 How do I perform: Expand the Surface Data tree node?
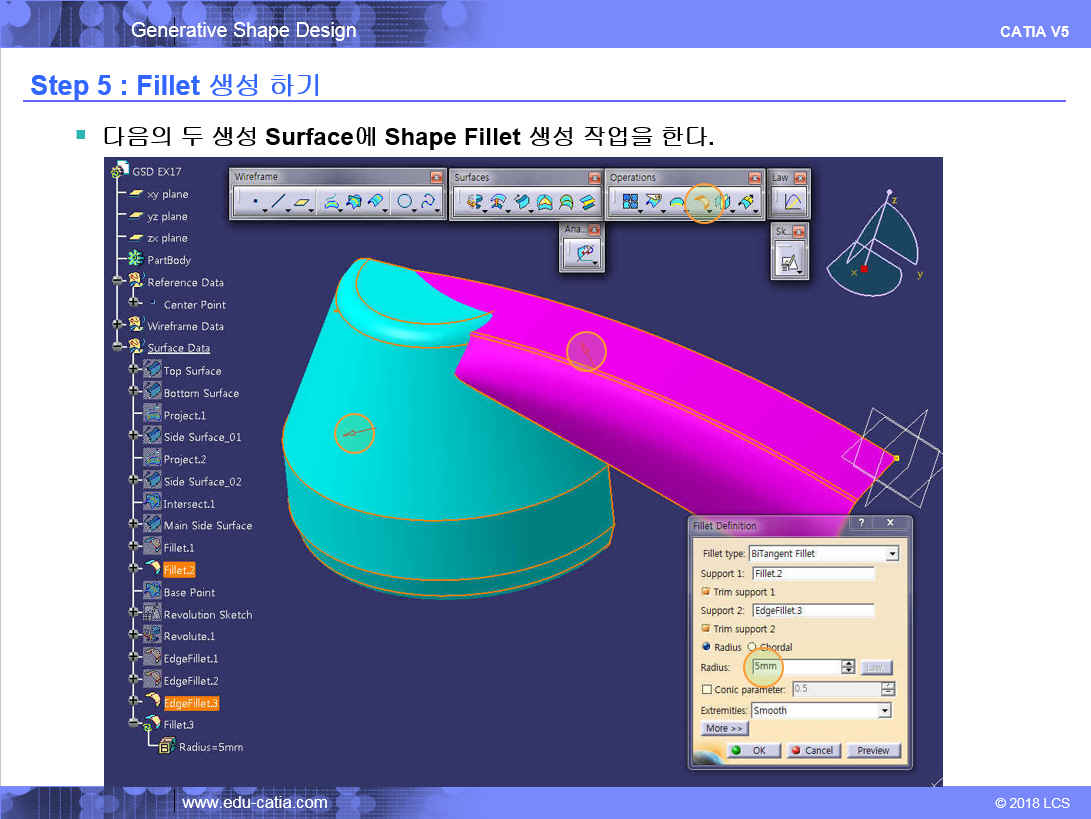(118, 348)
